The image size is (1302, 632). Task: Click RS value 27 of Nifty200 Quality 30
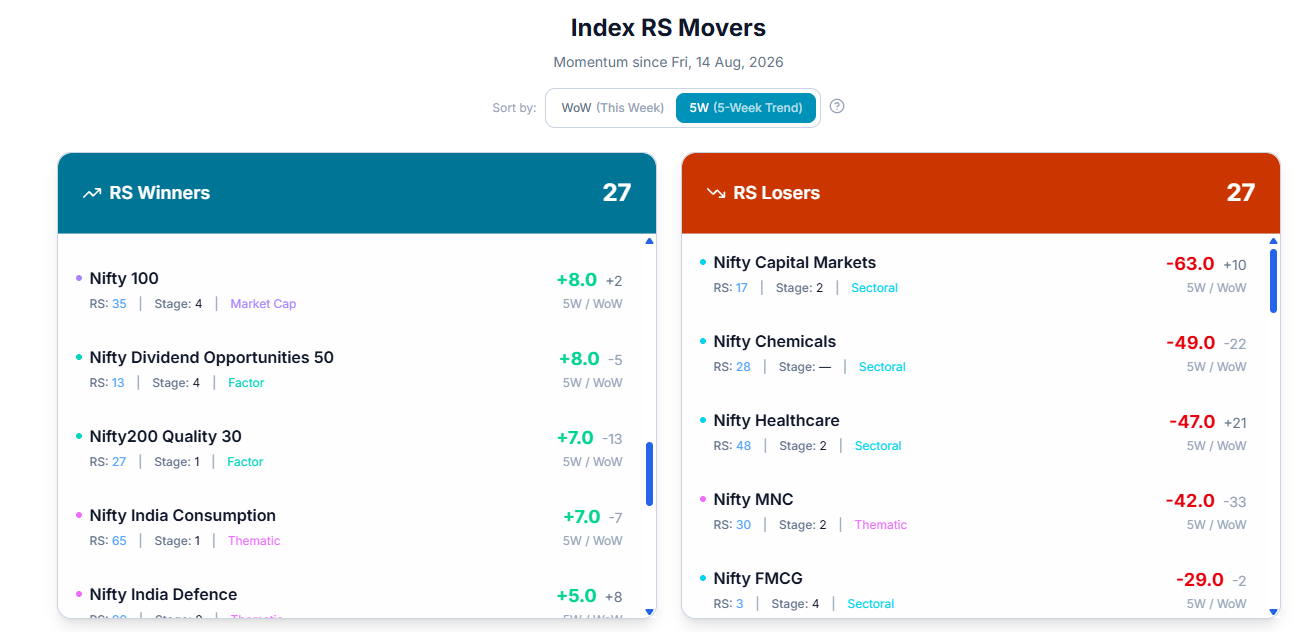pos(119,462)
